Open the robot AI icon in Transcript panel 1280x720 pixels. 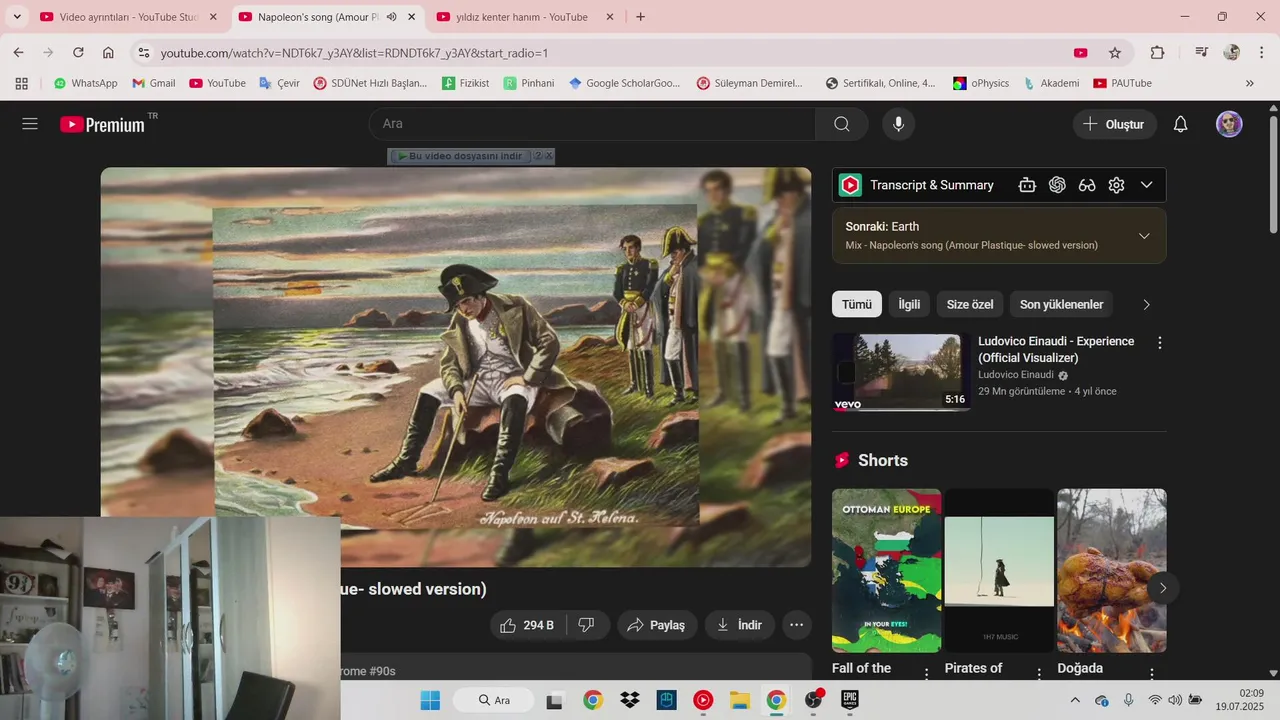pyautogui.click(x=1027, y=185)
